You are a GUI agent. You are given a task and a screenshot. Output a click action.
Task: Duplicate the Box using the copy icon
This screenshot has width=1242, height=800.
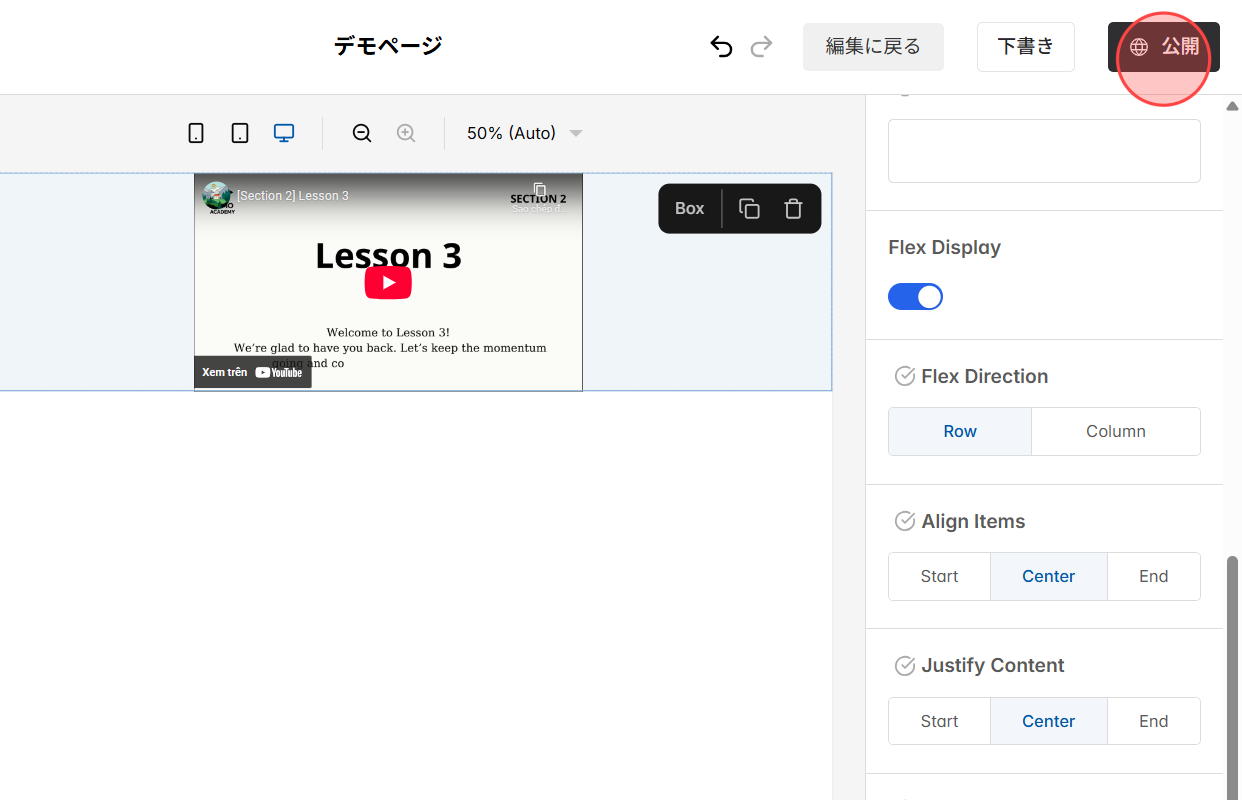pyautogui.click(x=749, y=208)
